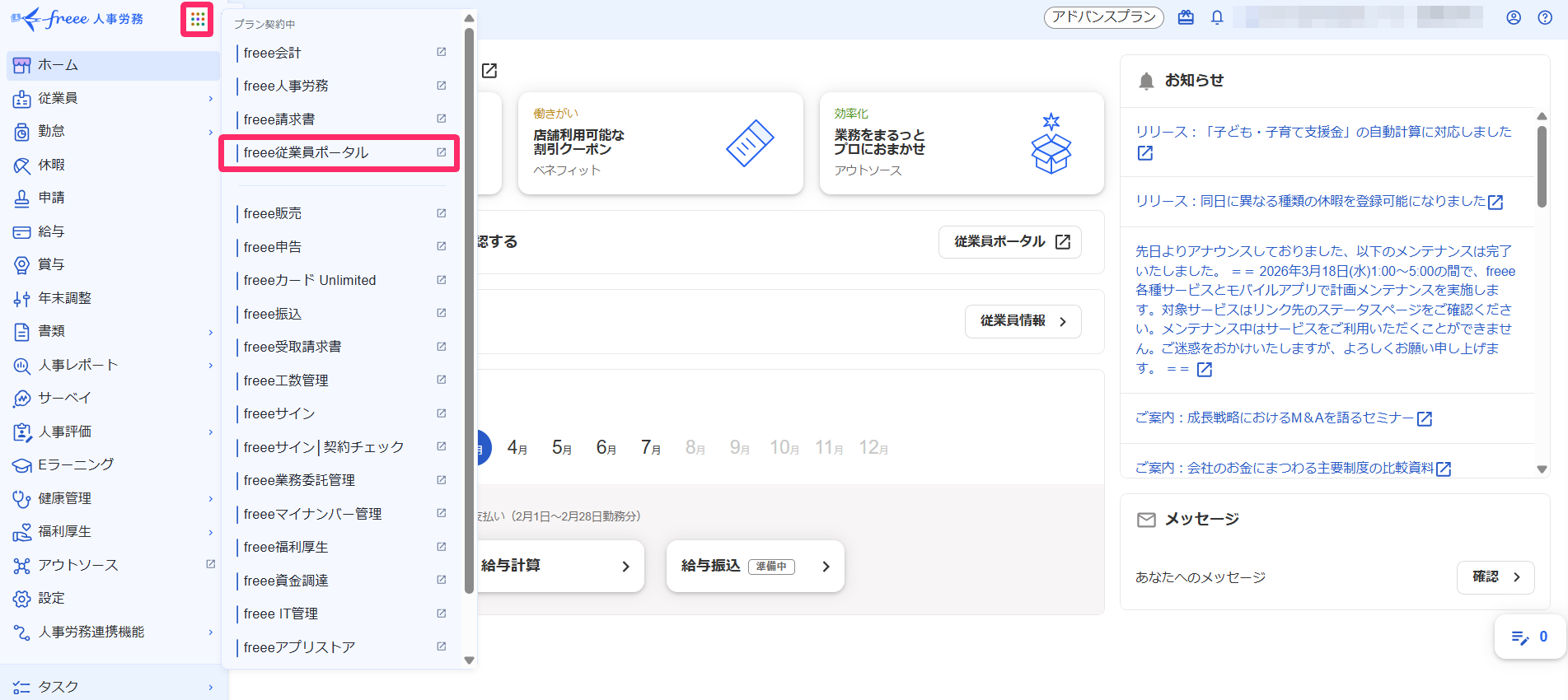Screen dimensions: 1568x700
Task: Click external-link icon beside freee振込
Action: 442,313
